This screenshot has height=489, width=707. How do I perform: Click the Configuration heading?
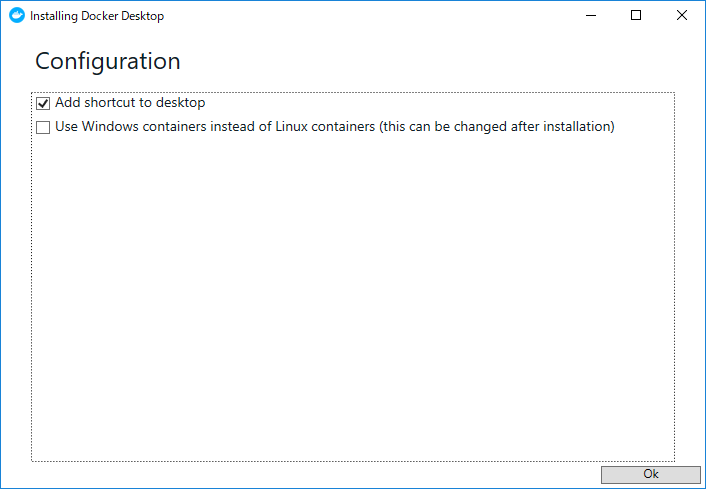(x=108, y=61)
